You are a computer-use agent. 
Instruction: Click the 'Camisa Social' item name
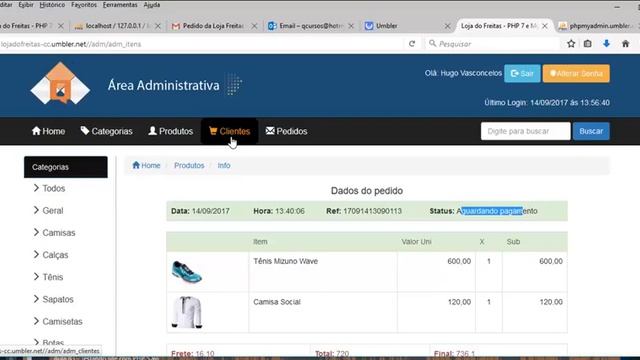click(277, 302)
